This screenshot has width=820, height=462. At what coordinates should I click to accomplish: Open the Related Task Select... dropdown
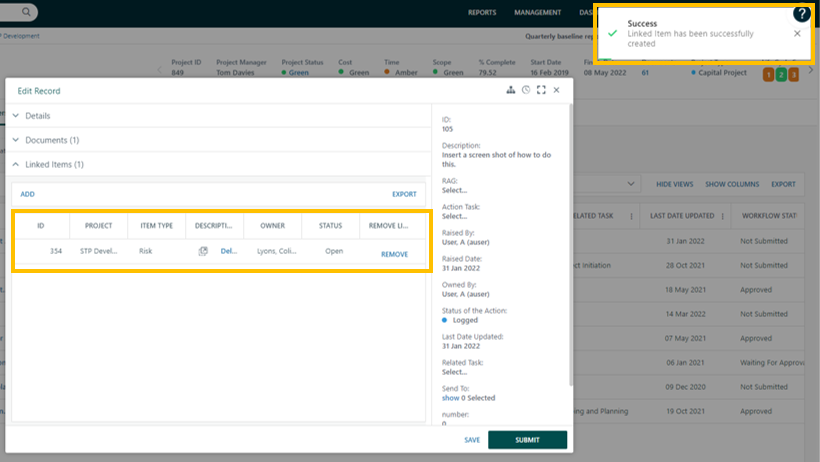454,372
